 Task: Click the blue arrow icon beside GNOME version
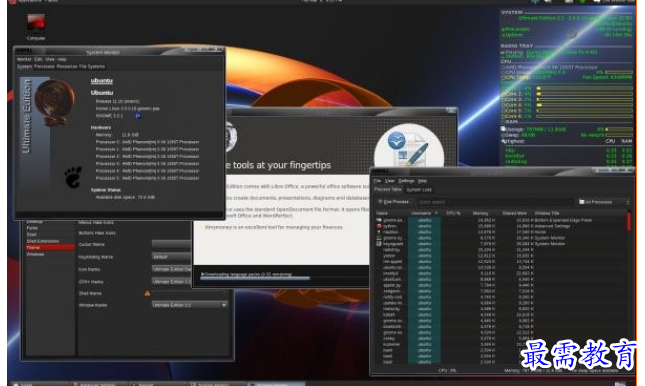pyautogui.click(x=138, y=116)
